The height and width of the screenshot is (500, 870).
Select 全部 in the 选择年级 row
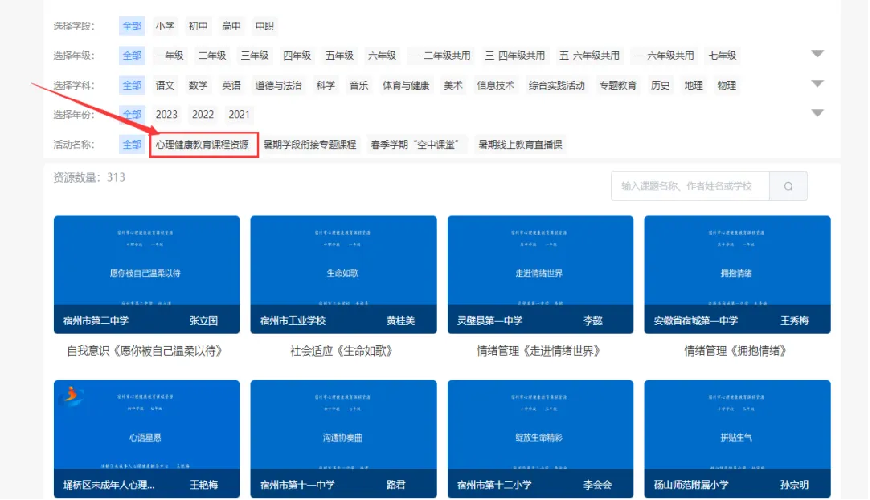(x=132, y=55)
